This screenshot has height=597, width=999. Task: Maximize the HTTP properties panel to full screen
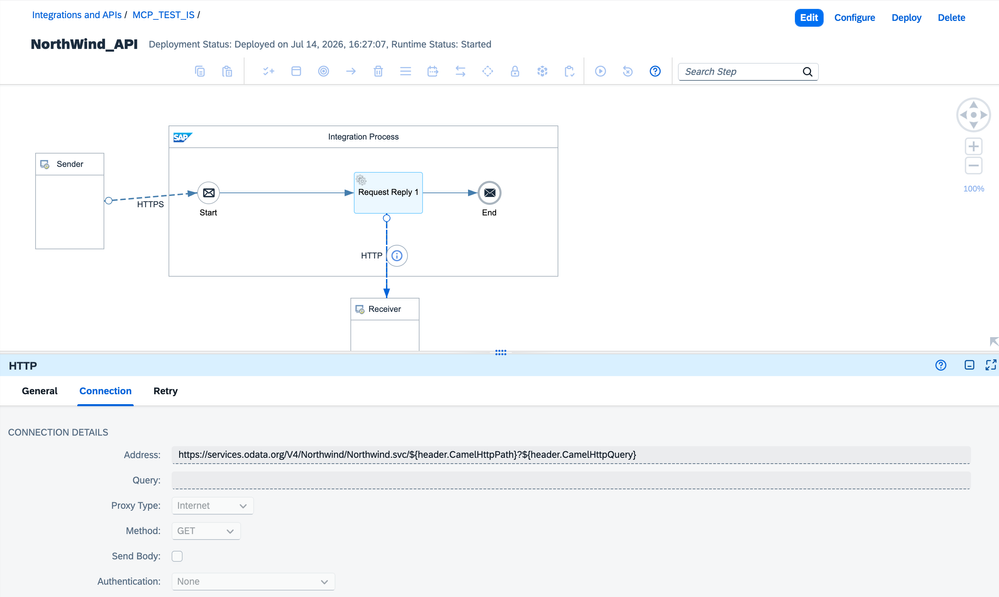tap(991, 365)
